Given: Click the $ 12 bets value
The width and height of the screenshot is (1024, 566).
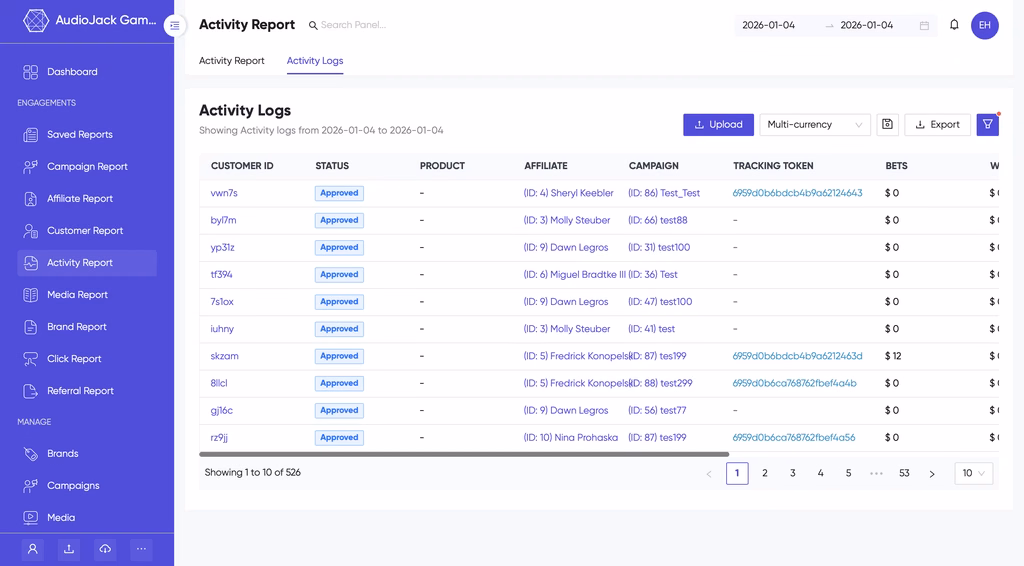Looking at the screenshot, I should [x=893, y=356].
